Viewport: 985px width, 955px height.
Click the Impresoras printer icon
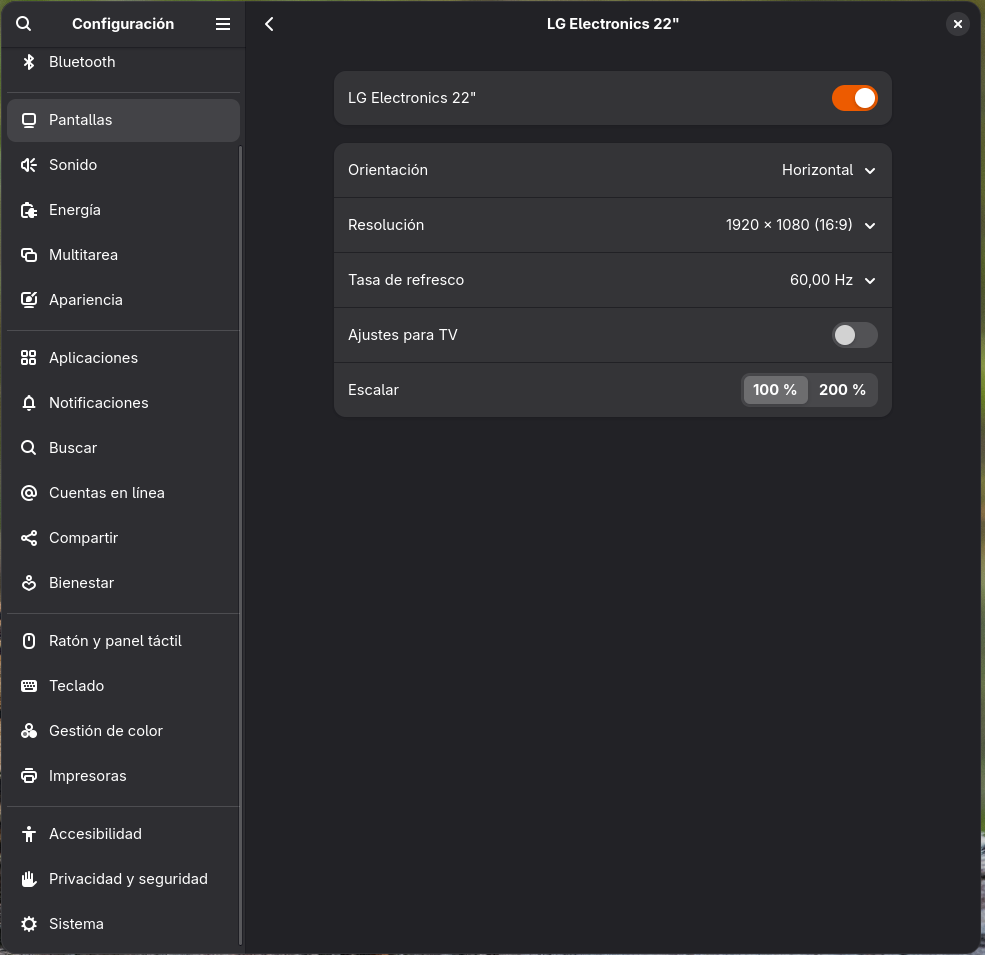tap(29, 776)
